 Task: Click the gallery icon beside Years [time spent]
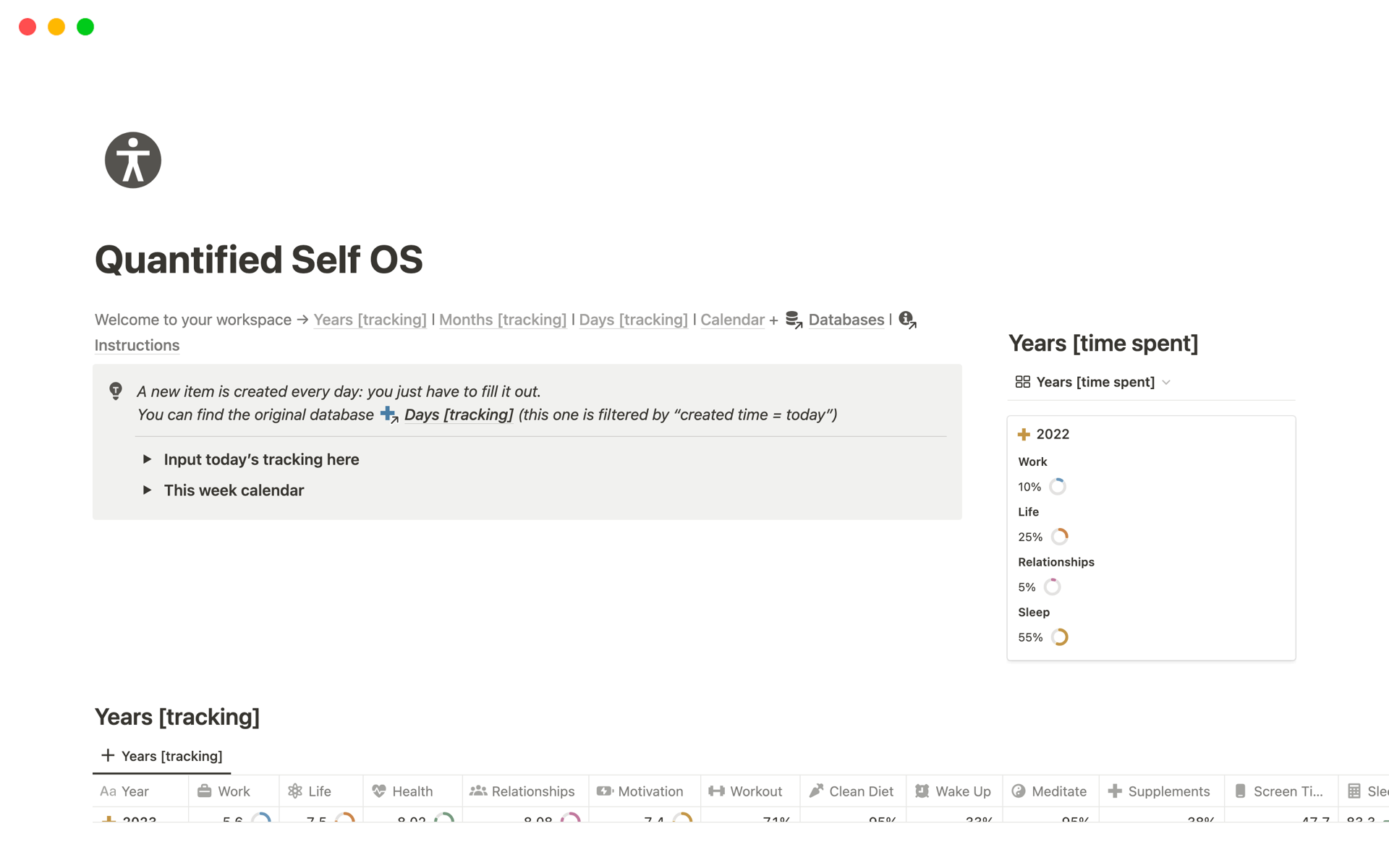point(1022,382)
